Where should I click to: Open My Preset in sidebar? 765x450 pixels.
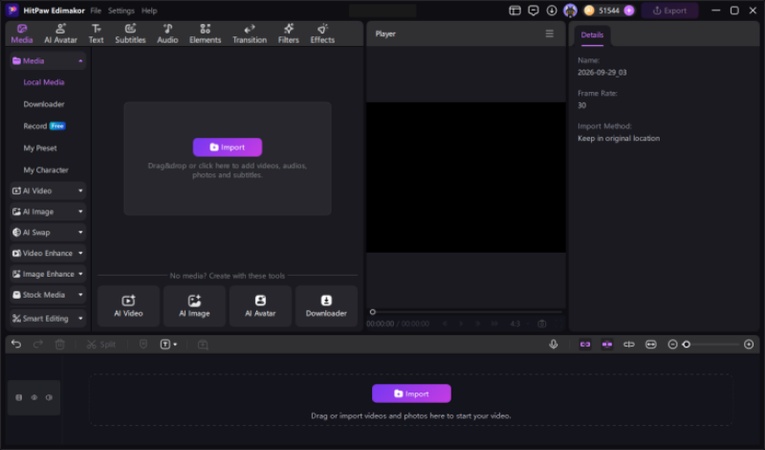click(x=40, y=148)
